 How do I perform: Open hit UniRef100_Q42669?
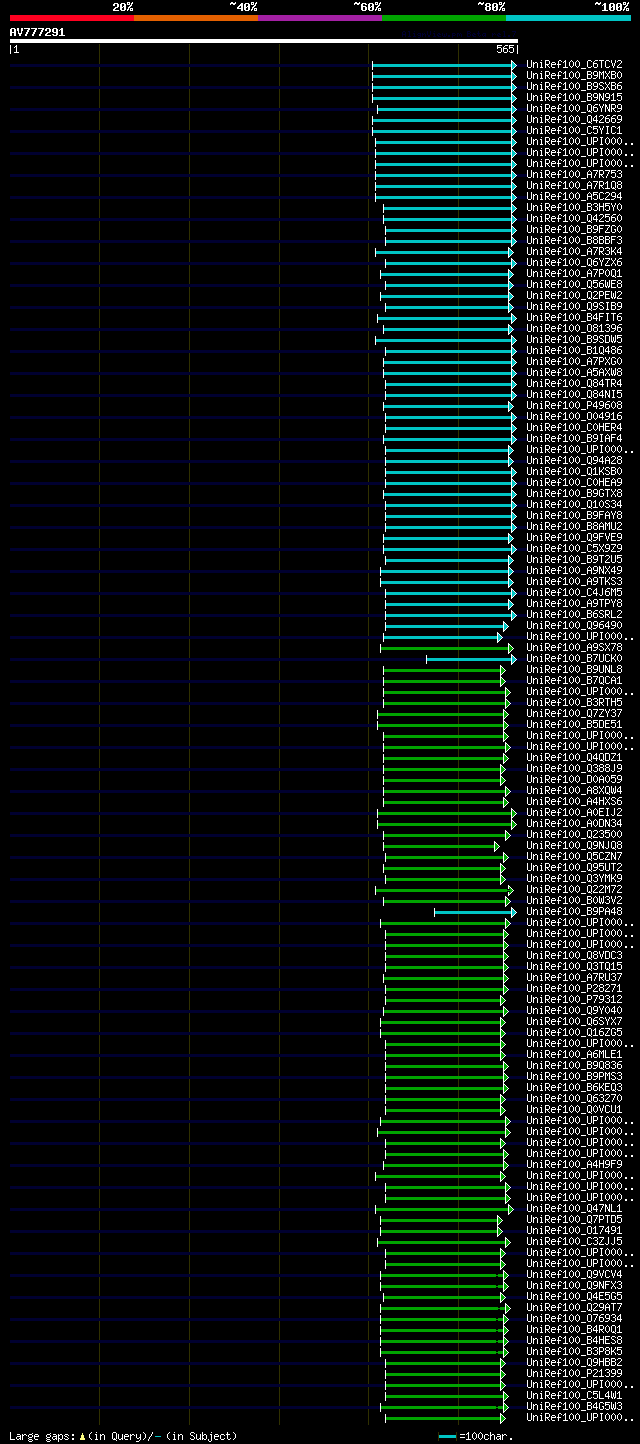click(574, 119)
